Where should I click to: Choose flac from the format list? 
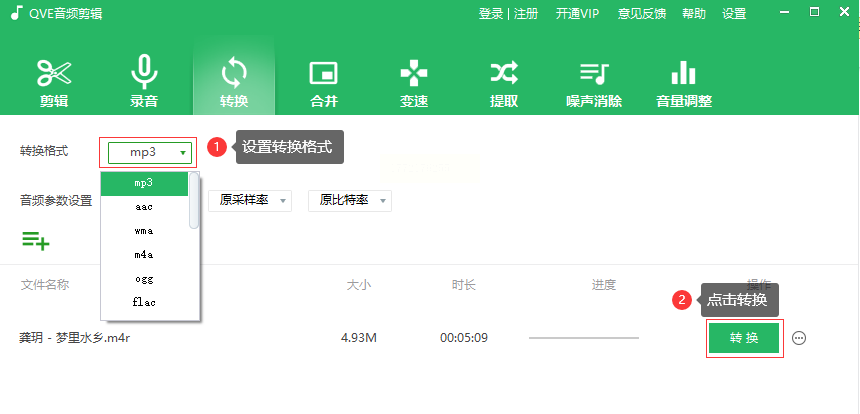[x=144, y=302]
